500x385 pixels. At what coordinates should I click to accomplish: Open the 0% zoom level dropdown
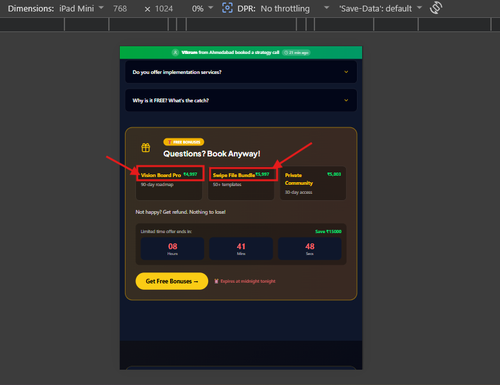point(202,8)
